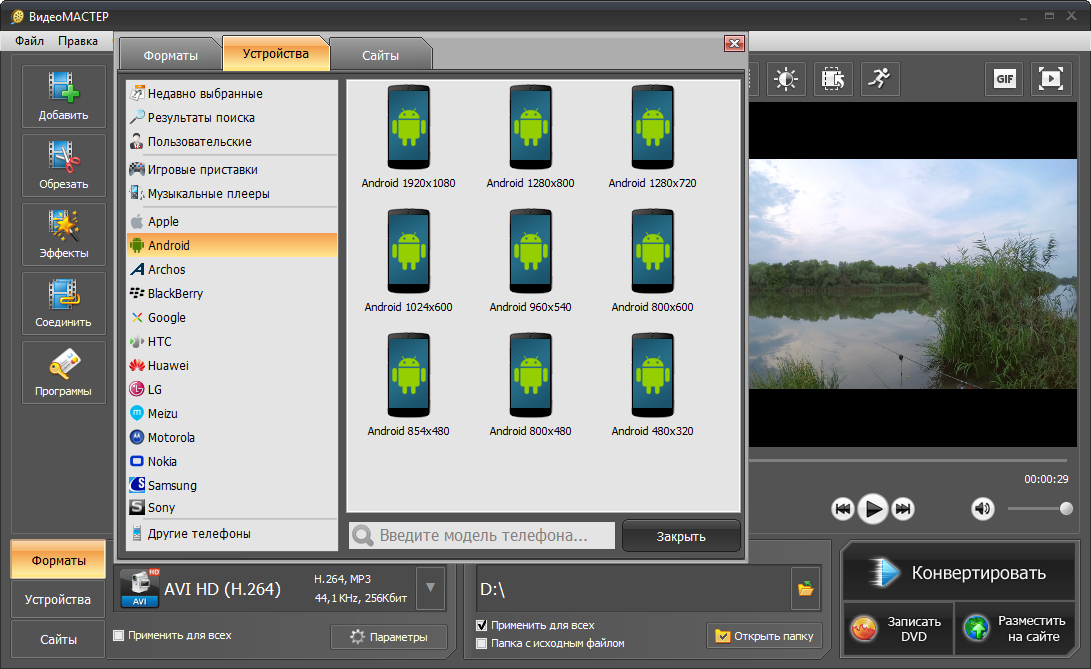Click the phone model search field
This screenshot has height=669, width=1091.
(482, 535)
